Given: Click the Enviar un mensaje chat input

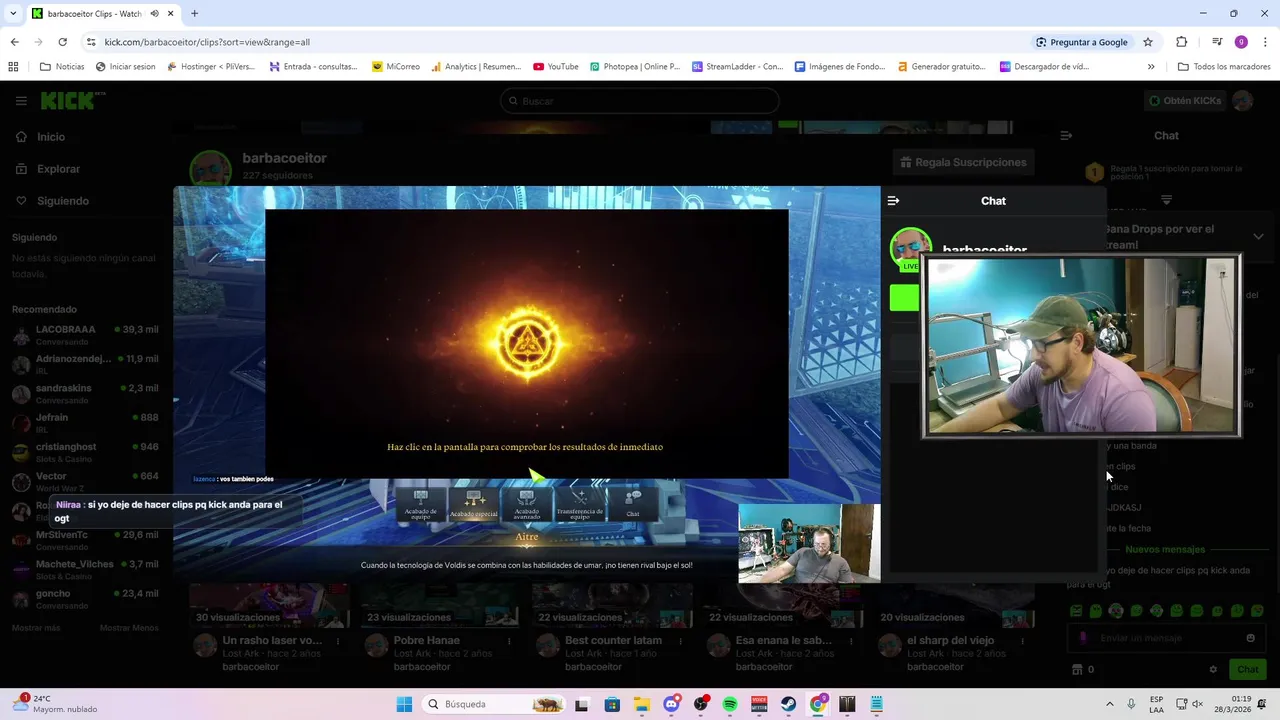Looking at the screenshot, I should [x=1166, y=638].
